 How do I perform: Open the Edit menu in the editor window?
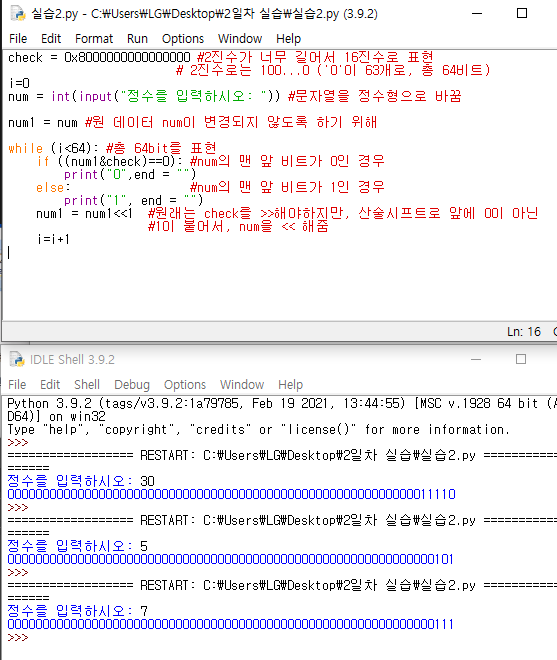click(51, 39)
